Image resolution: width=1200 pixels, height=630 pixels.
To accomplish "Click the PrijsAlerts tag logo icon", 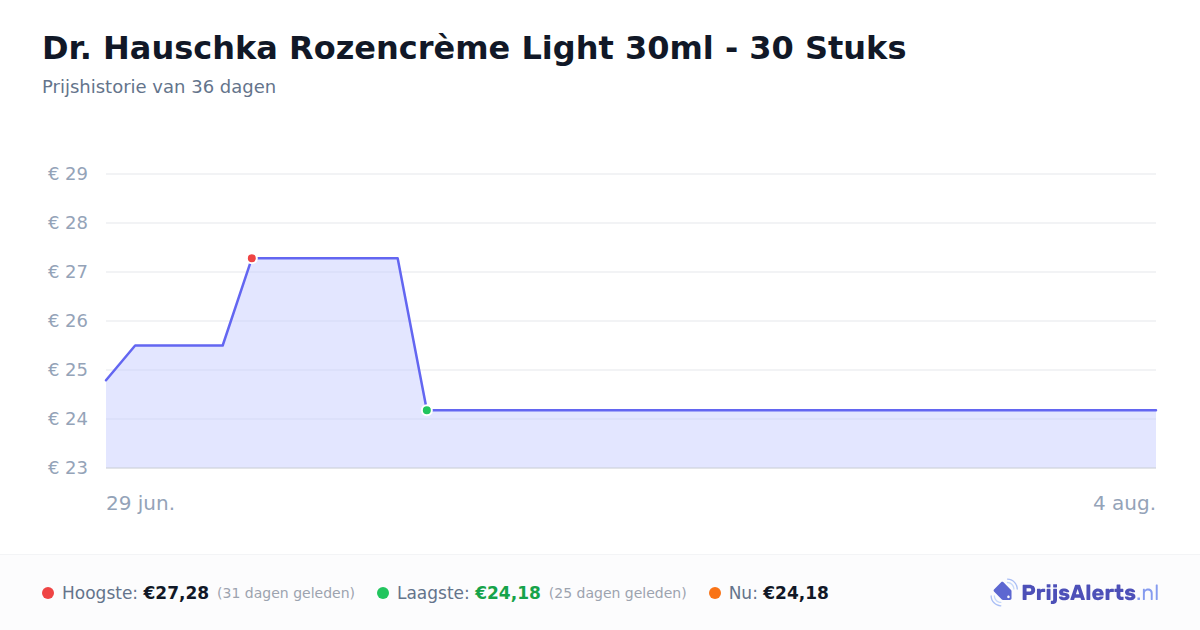I will point(1003,593).
